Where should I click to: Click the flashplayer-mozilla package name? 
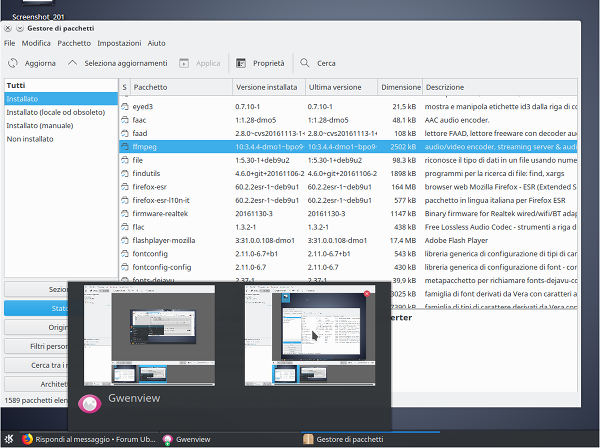164,240
